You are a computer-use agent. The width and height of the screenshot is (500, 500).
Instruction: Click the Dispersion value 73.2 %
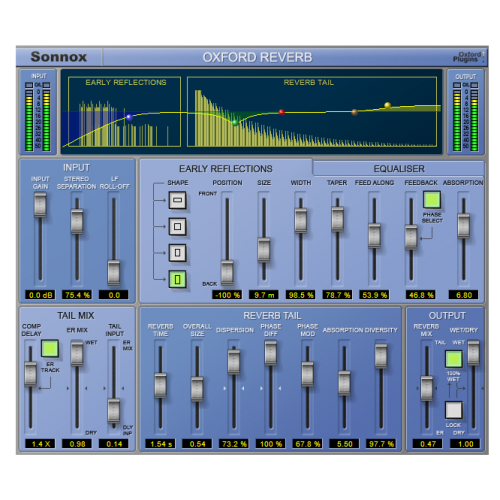[234, 444]
